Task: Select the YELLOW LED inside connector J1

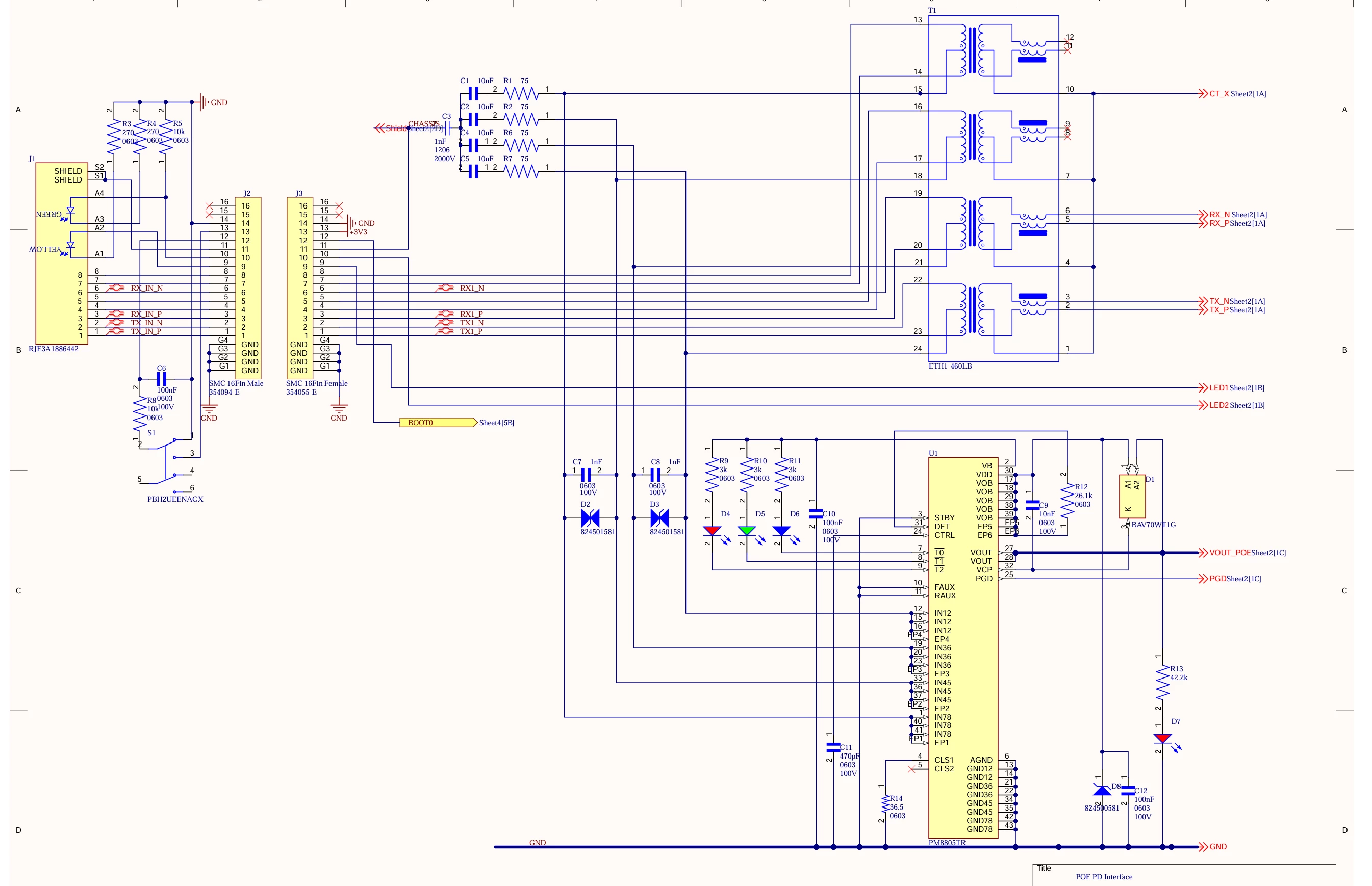Action: [70, 246]
